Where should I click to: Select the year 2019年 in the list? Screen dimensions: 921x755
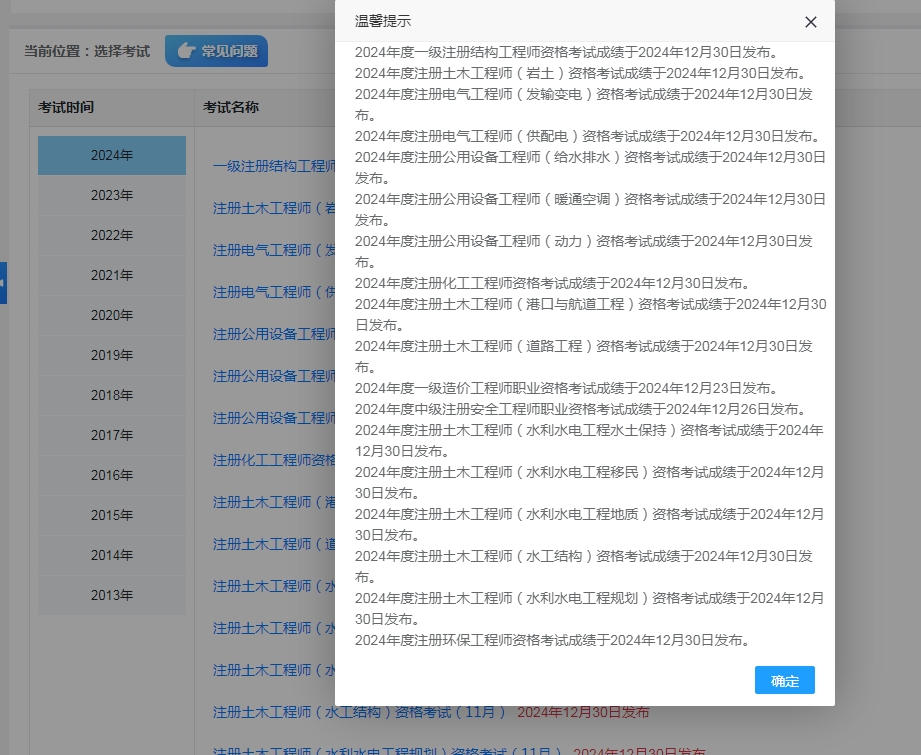click(x=111, y=355)
